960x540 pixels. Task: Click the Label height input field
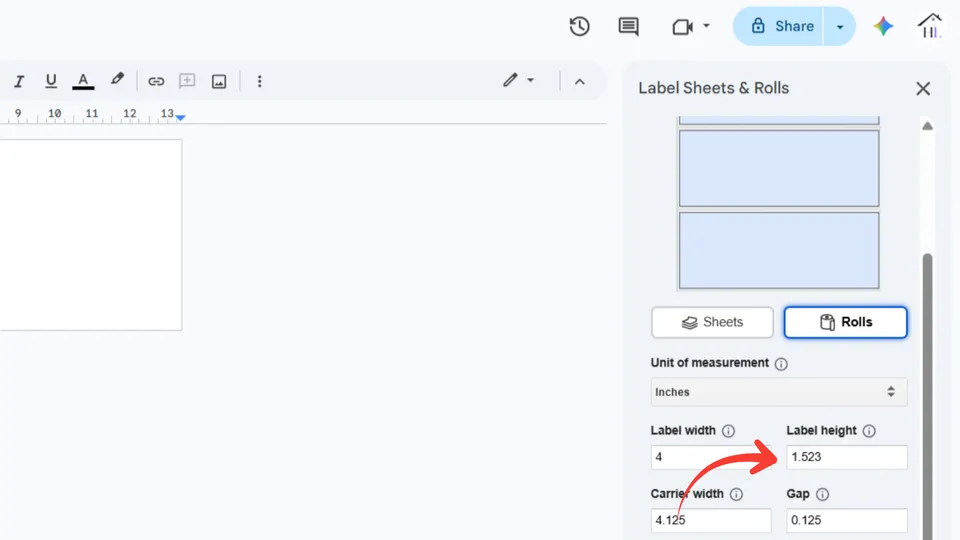tap(847, 457)
